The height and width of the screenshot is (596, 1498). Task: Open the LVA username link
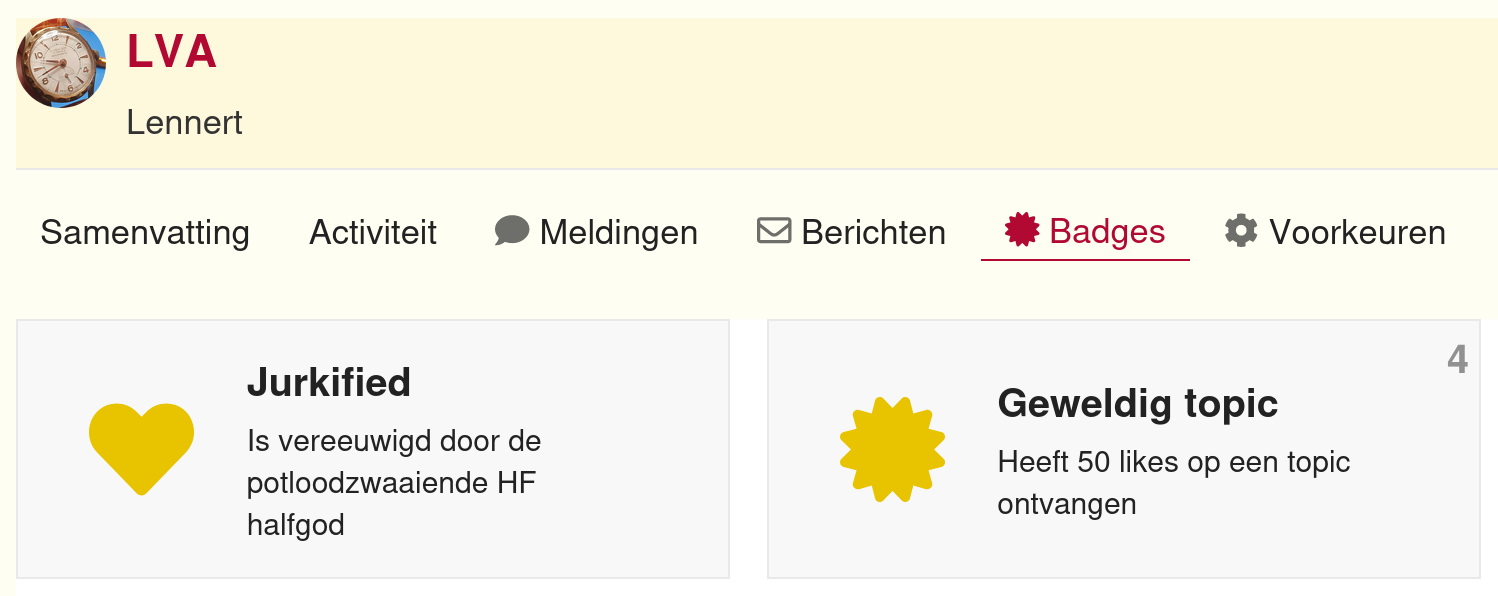coord(172,52)
